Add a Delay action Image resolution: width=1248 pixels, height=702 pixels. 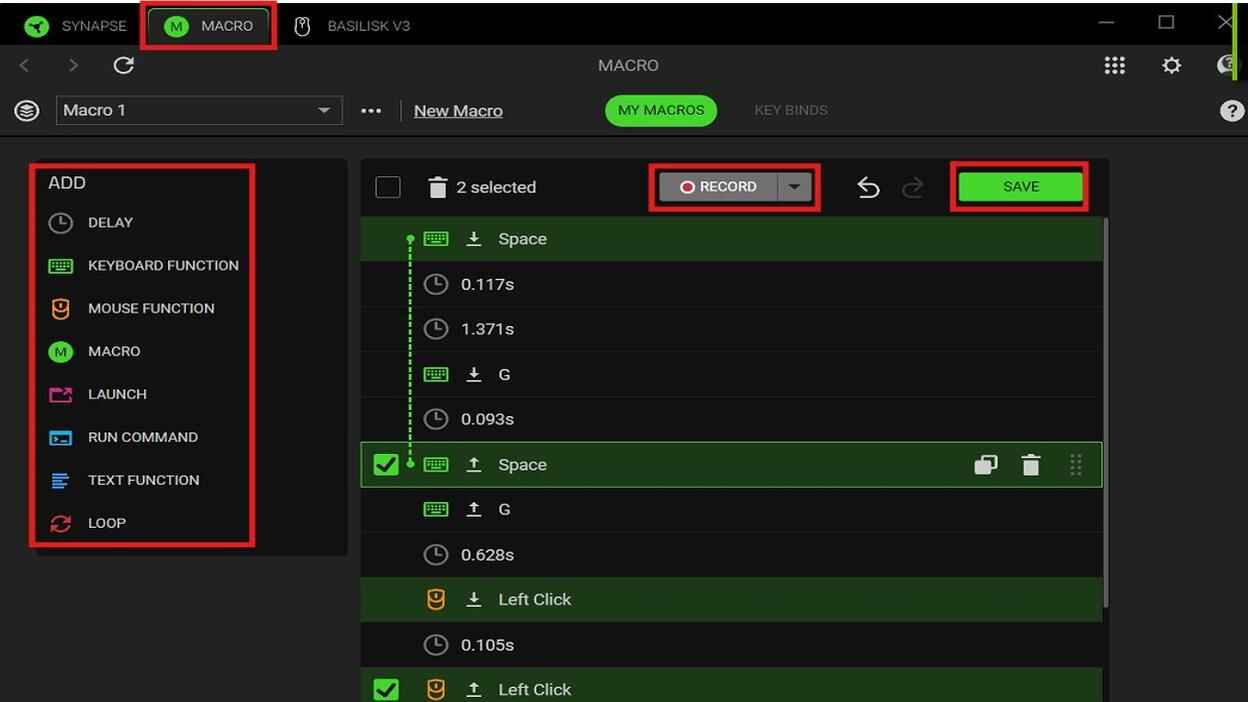click(91, 223)
